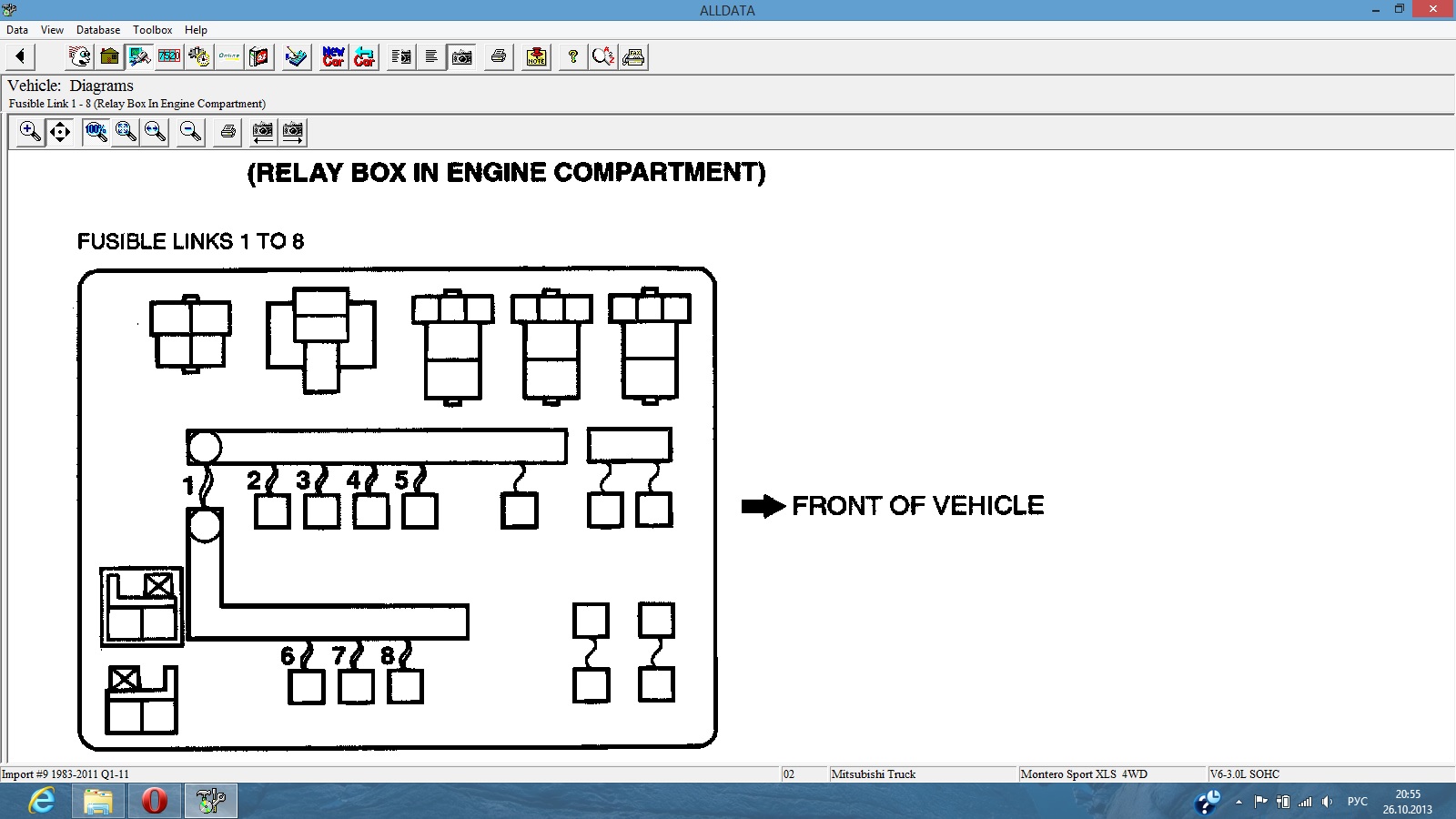
Task: Go to next image with right-arrow camera
Action: coord(293,132)
